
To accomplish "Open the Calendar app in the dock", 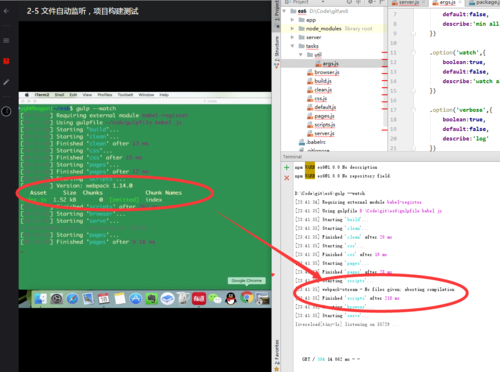I will click(104, 298).
